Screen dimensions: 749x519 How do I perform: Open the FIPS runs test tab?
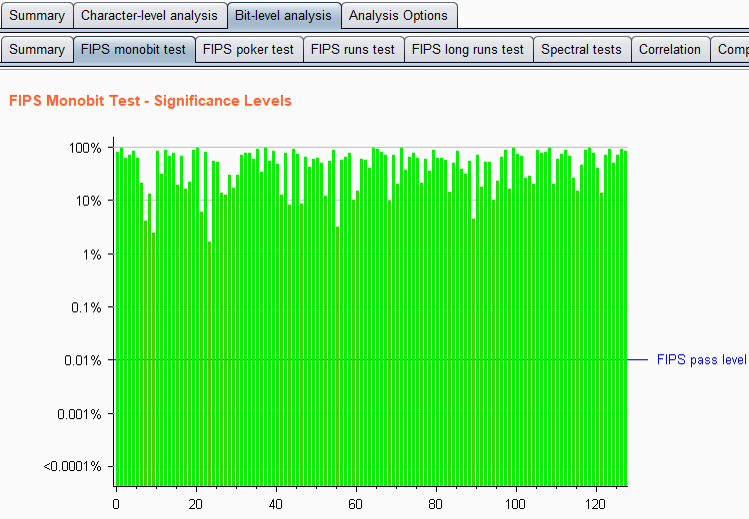353,49
